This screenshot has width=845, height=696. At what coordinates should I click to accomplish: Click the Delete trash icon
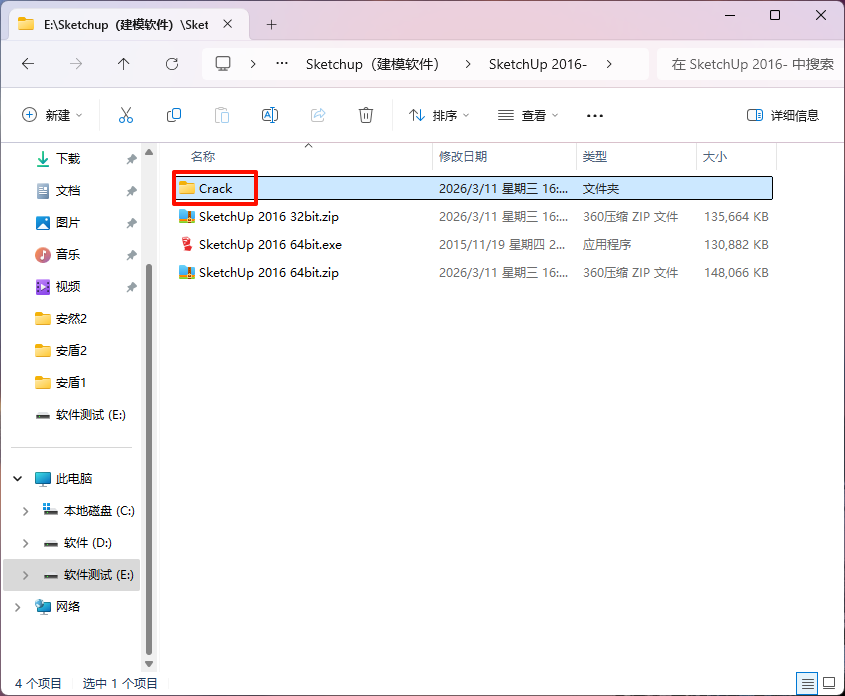coord(366,115)
